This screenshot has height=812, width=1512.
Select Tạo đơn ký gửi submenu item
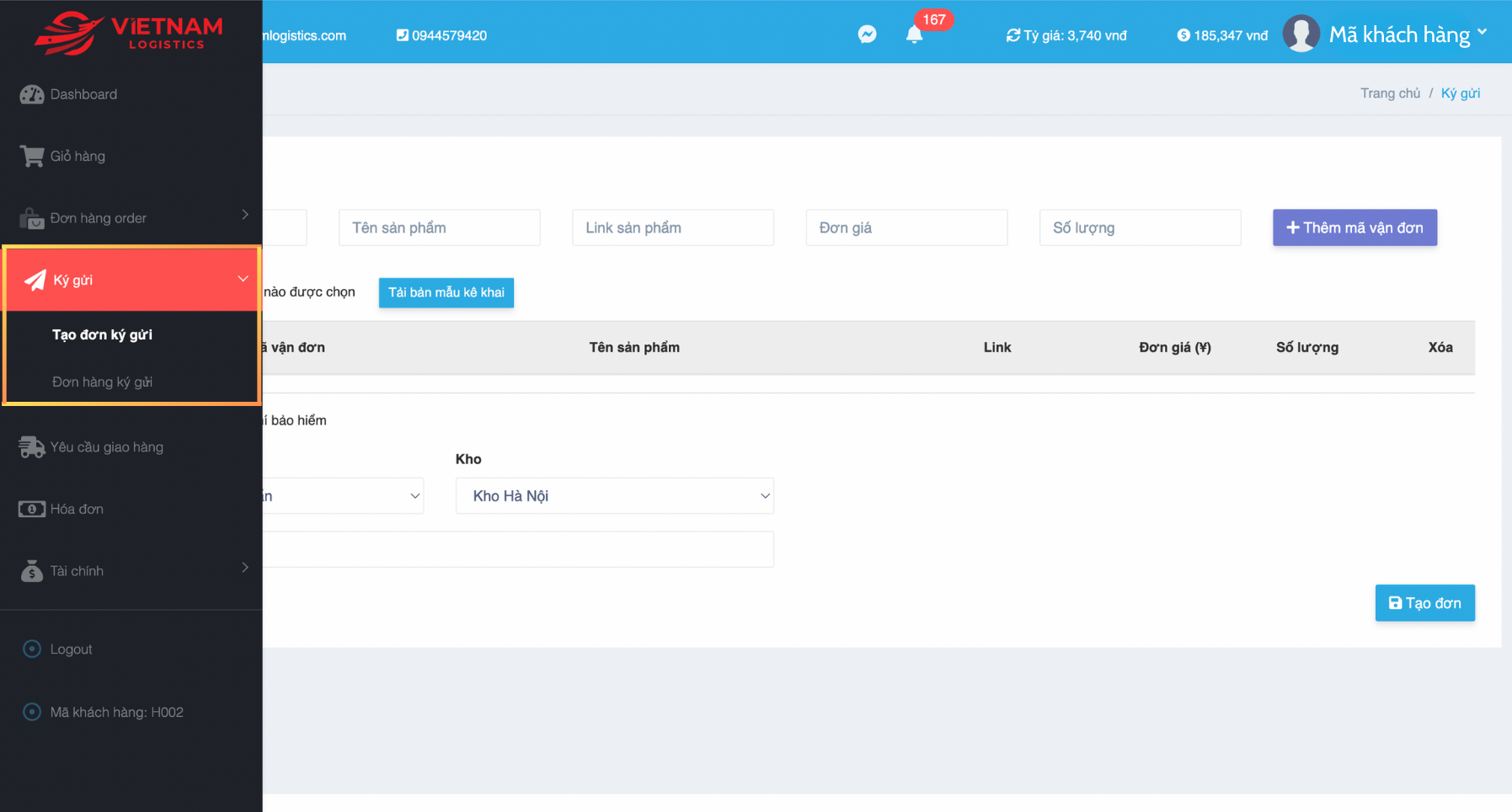pos(102,334)
